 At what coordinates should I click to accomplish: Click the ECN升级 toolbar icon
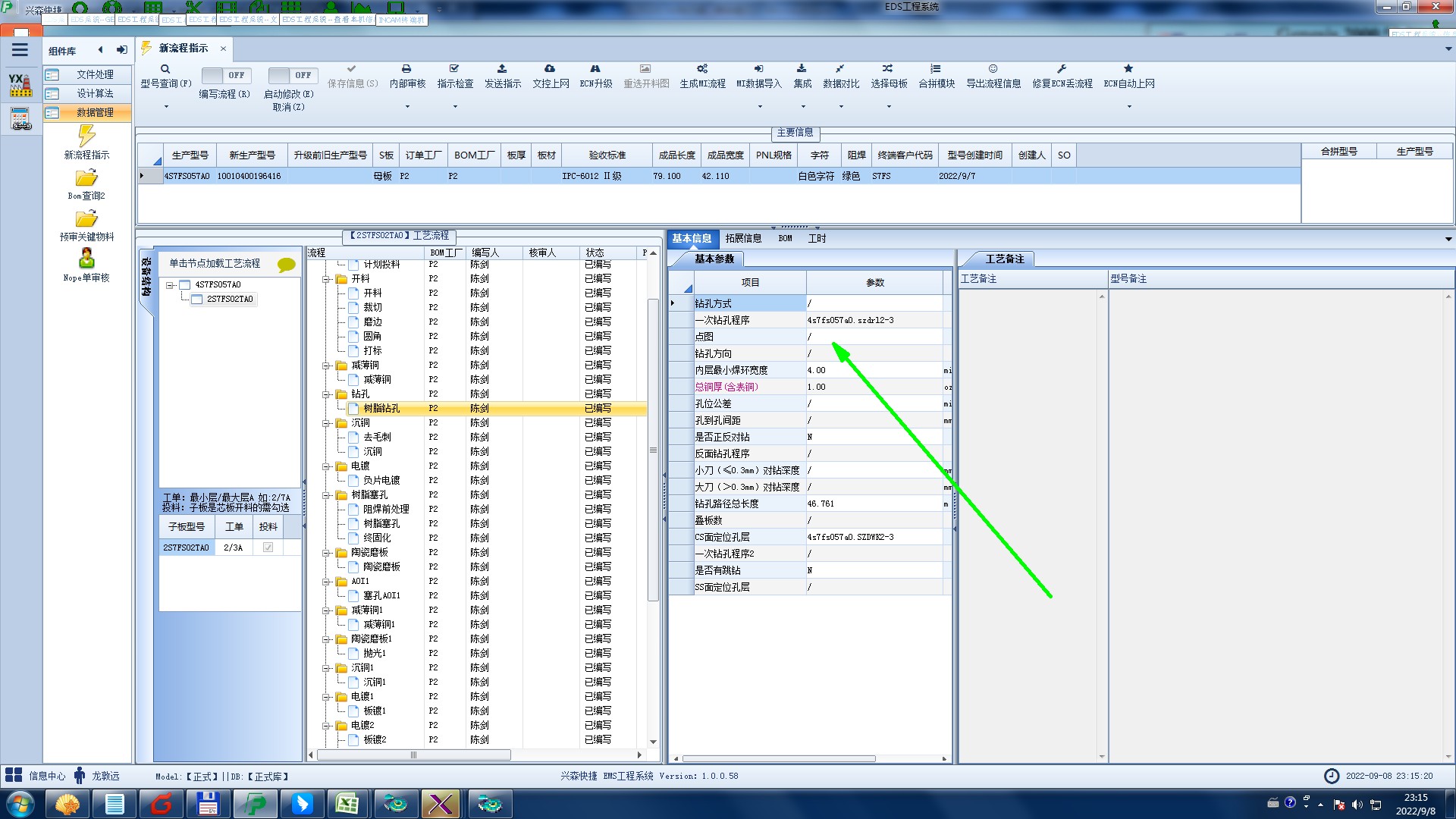point(595,69)
